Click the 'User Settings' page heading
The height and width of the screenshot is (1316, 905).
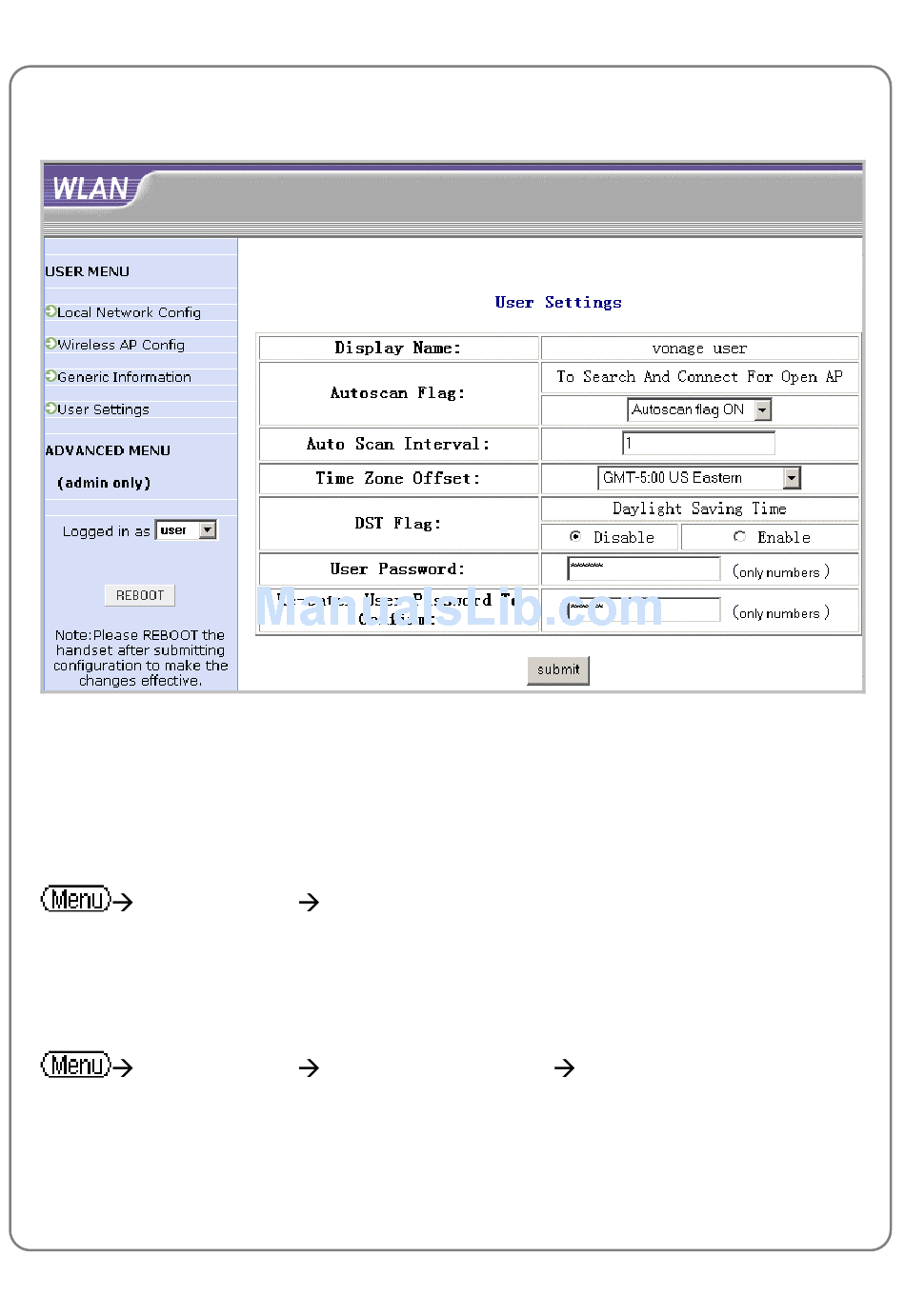pos(558,302)
